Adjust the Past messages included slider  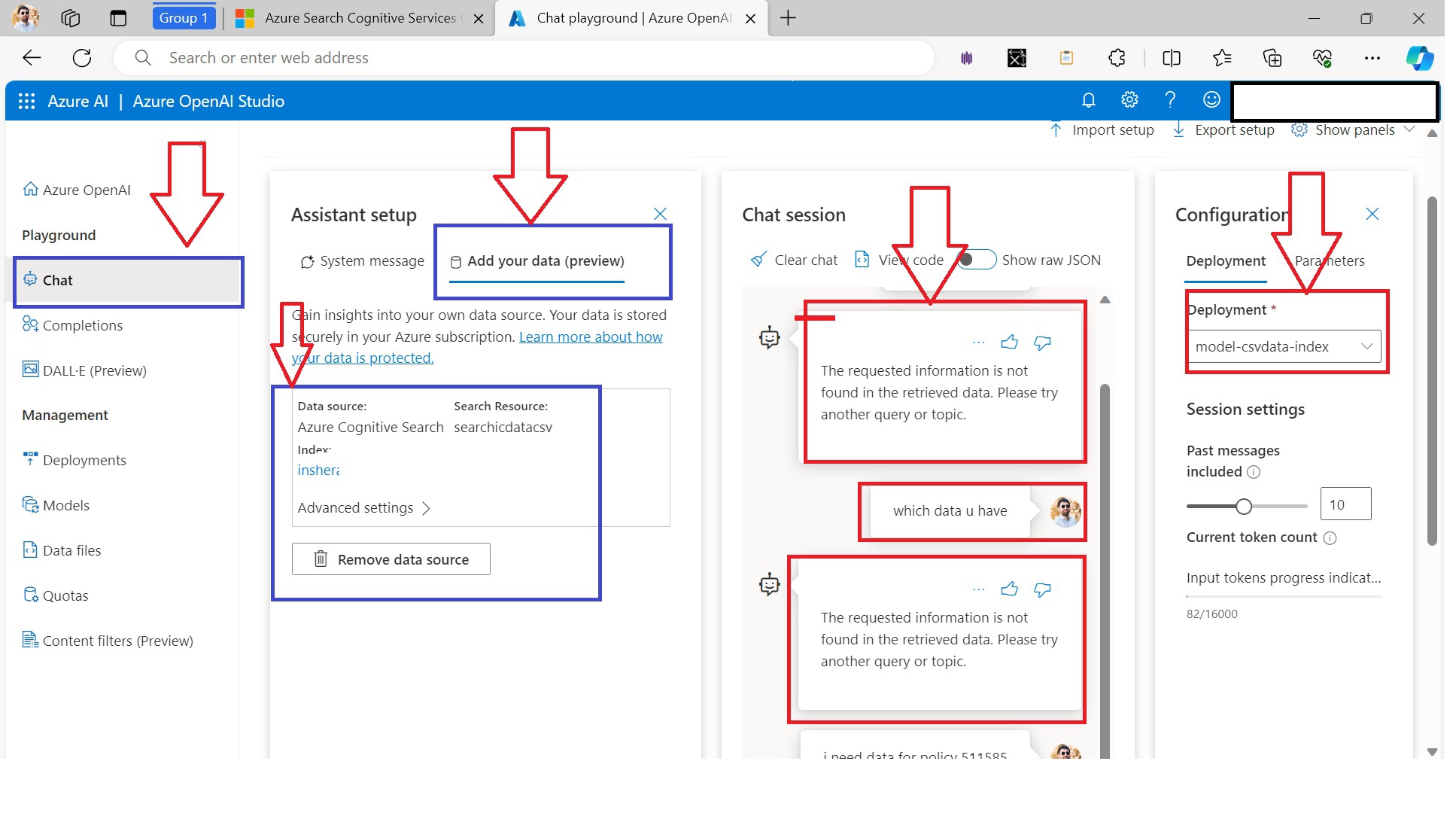pos(1243,505)
